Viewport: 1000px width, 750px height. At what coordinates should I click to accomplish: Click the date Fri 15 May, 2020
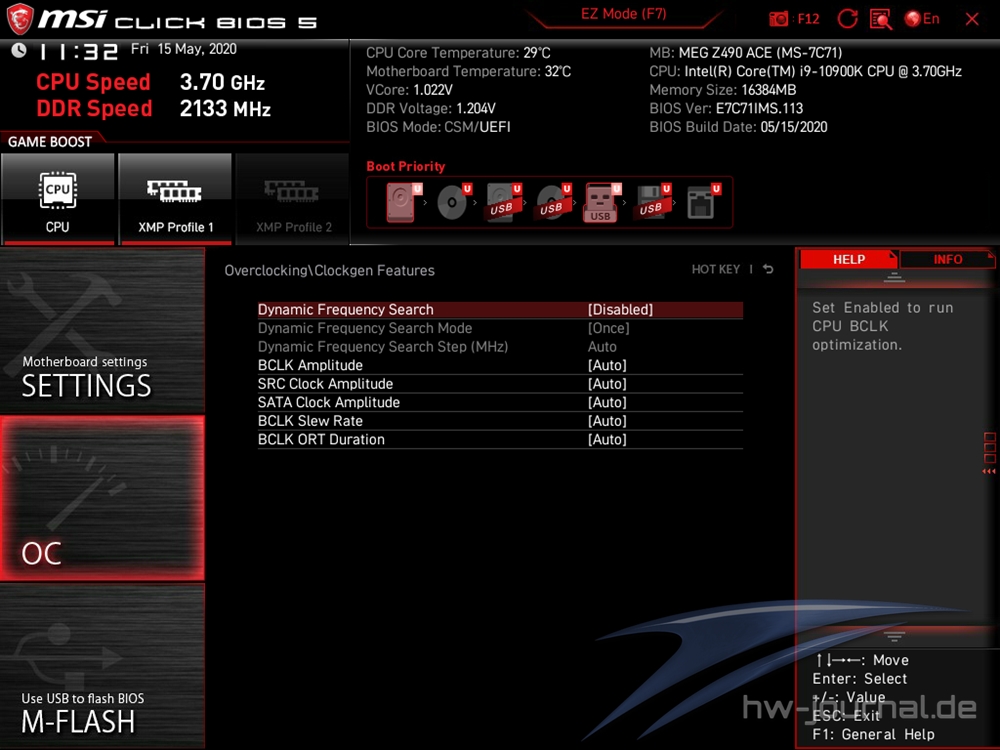pos(184,49)
